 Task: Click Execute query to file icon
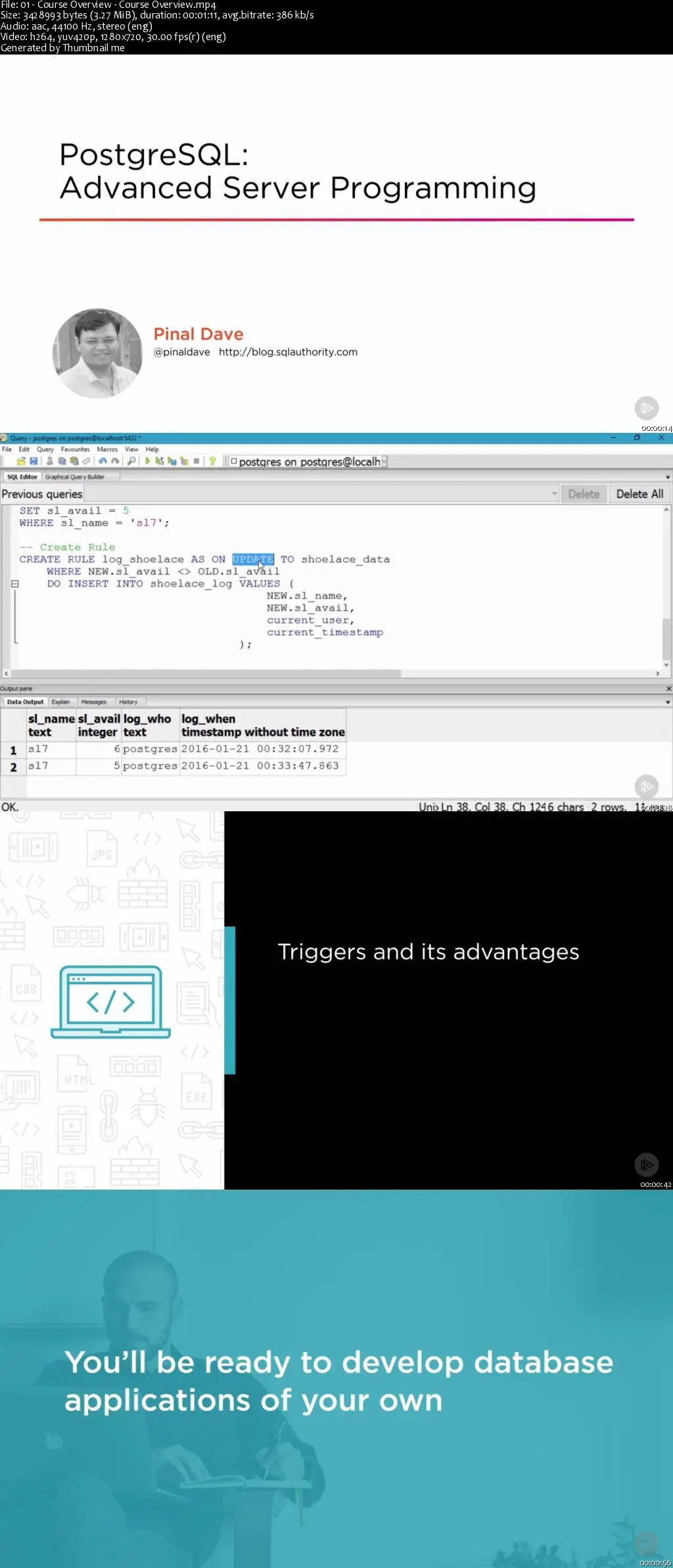[x=172, y=461]
